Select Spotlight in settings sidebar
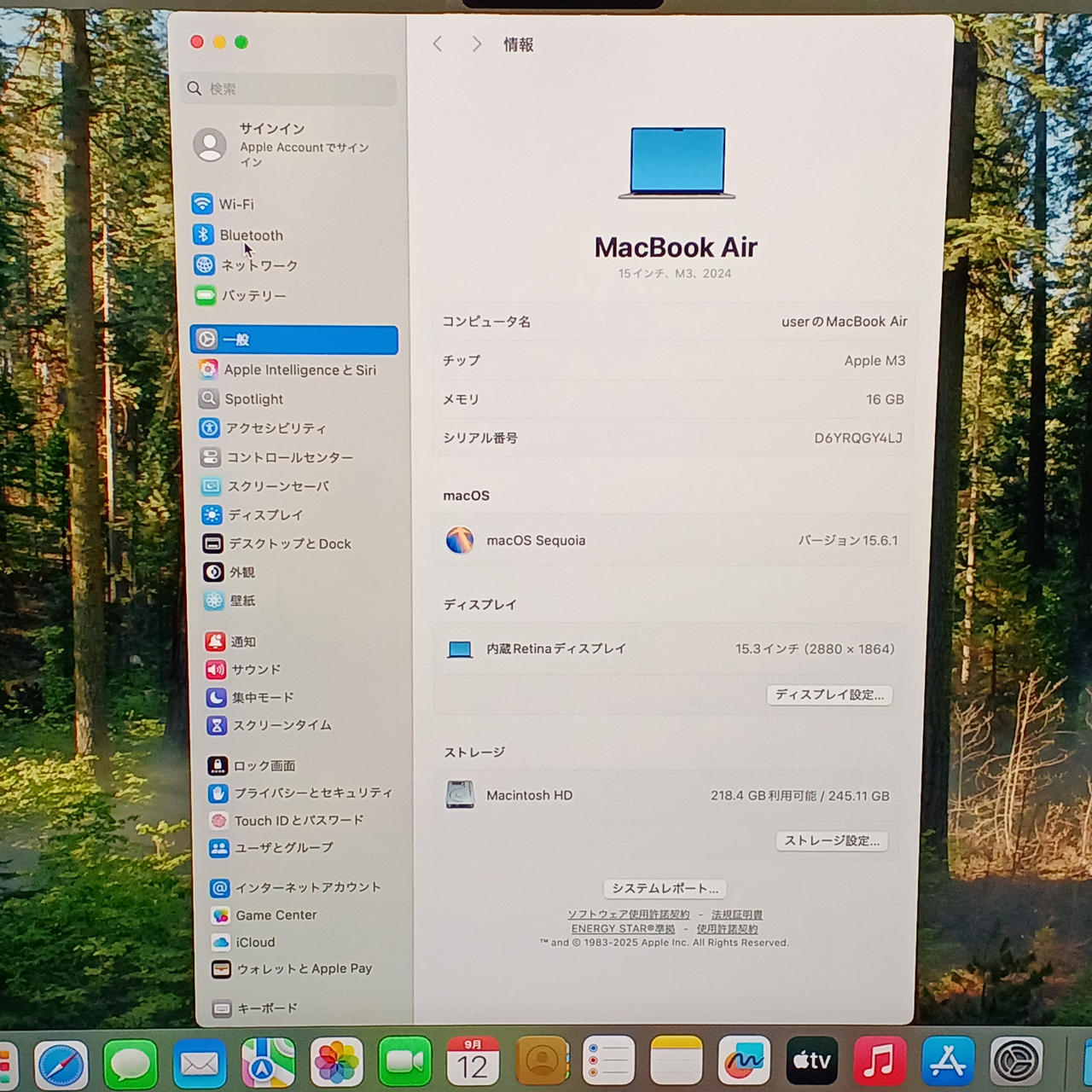This screenshot has width=1092, height=1092. pyautogui.click(x=253, y=399)
